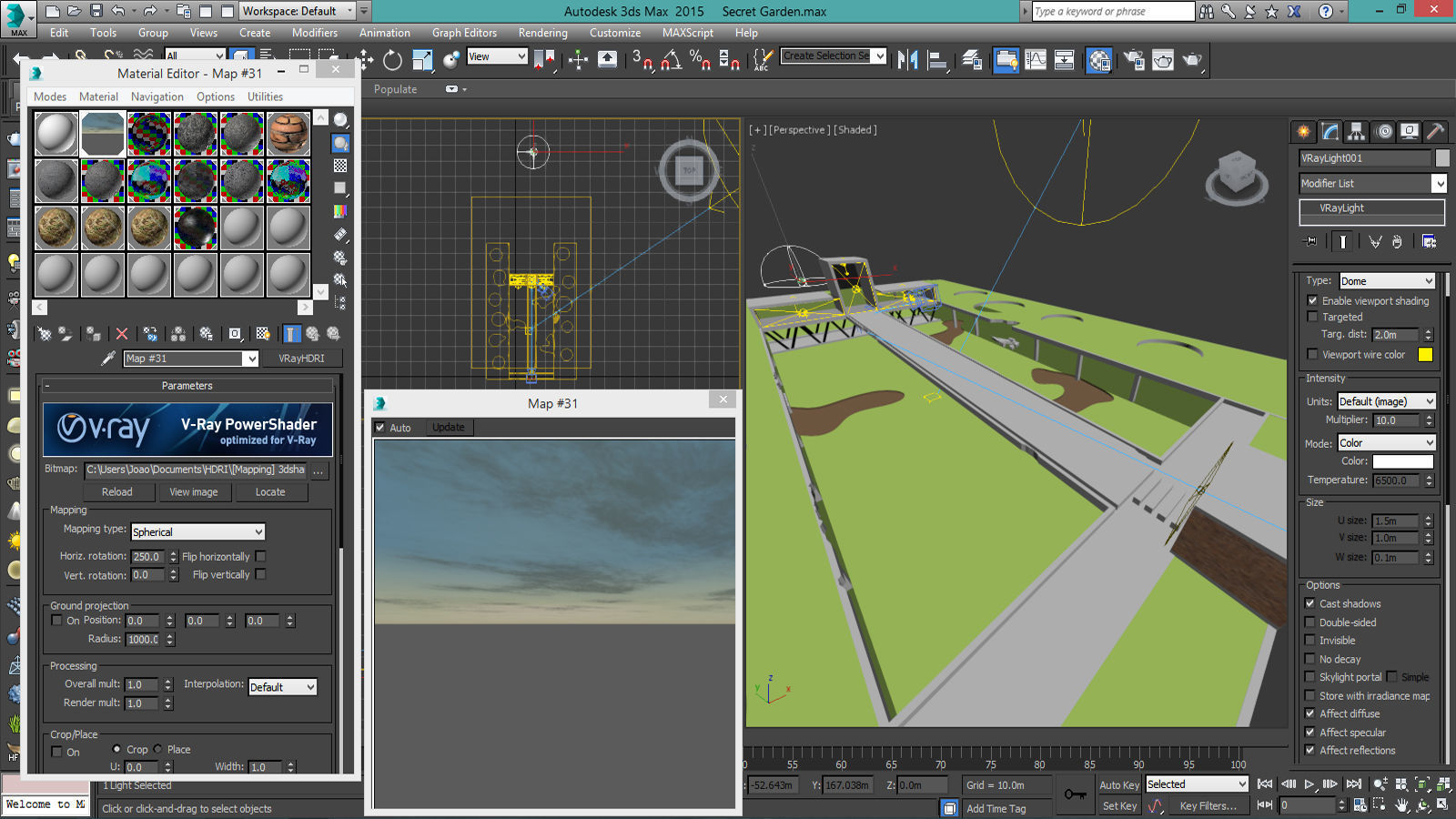Open the Curve Editor from toolbar
The width and height of the screenshot is (1456, 819).
[x=1036, y=60]
